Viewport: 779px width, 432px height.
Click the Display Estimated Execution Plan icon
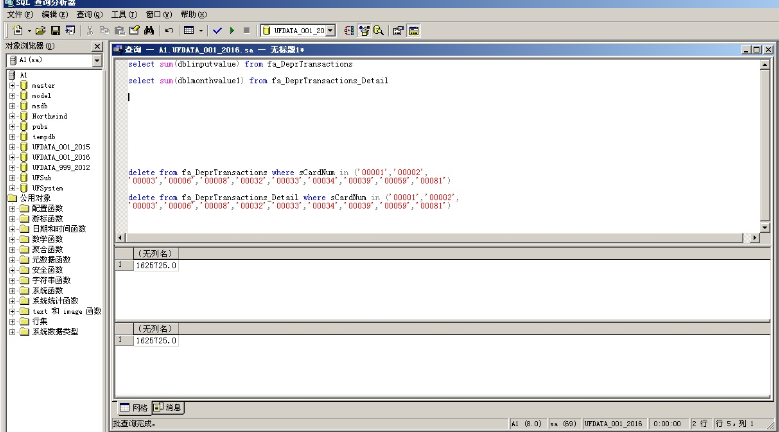[349, 31]
